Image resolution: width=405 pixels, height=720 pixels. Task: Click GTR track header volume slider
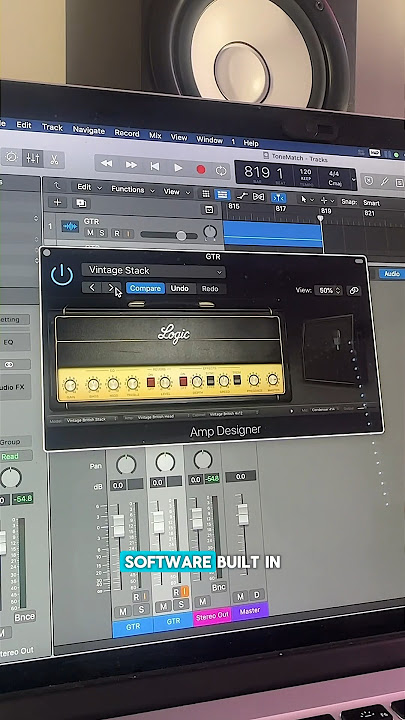169,236
